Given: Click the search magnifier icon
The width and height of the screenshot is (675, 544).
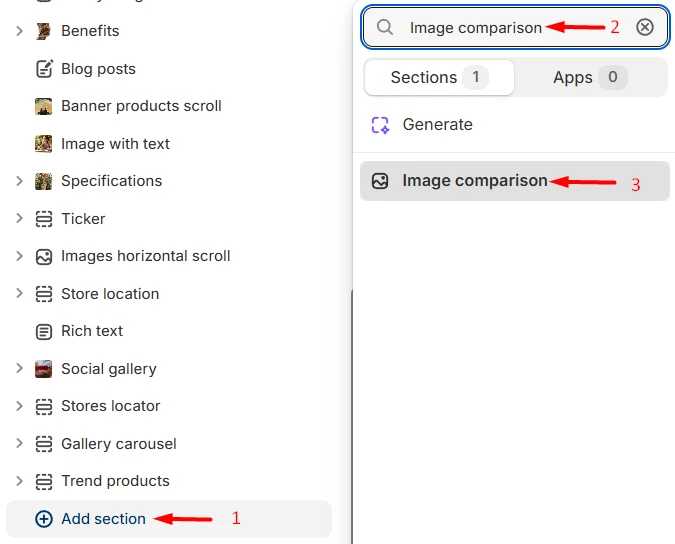Looking at the screenshot, I should [x=385, y=27].
